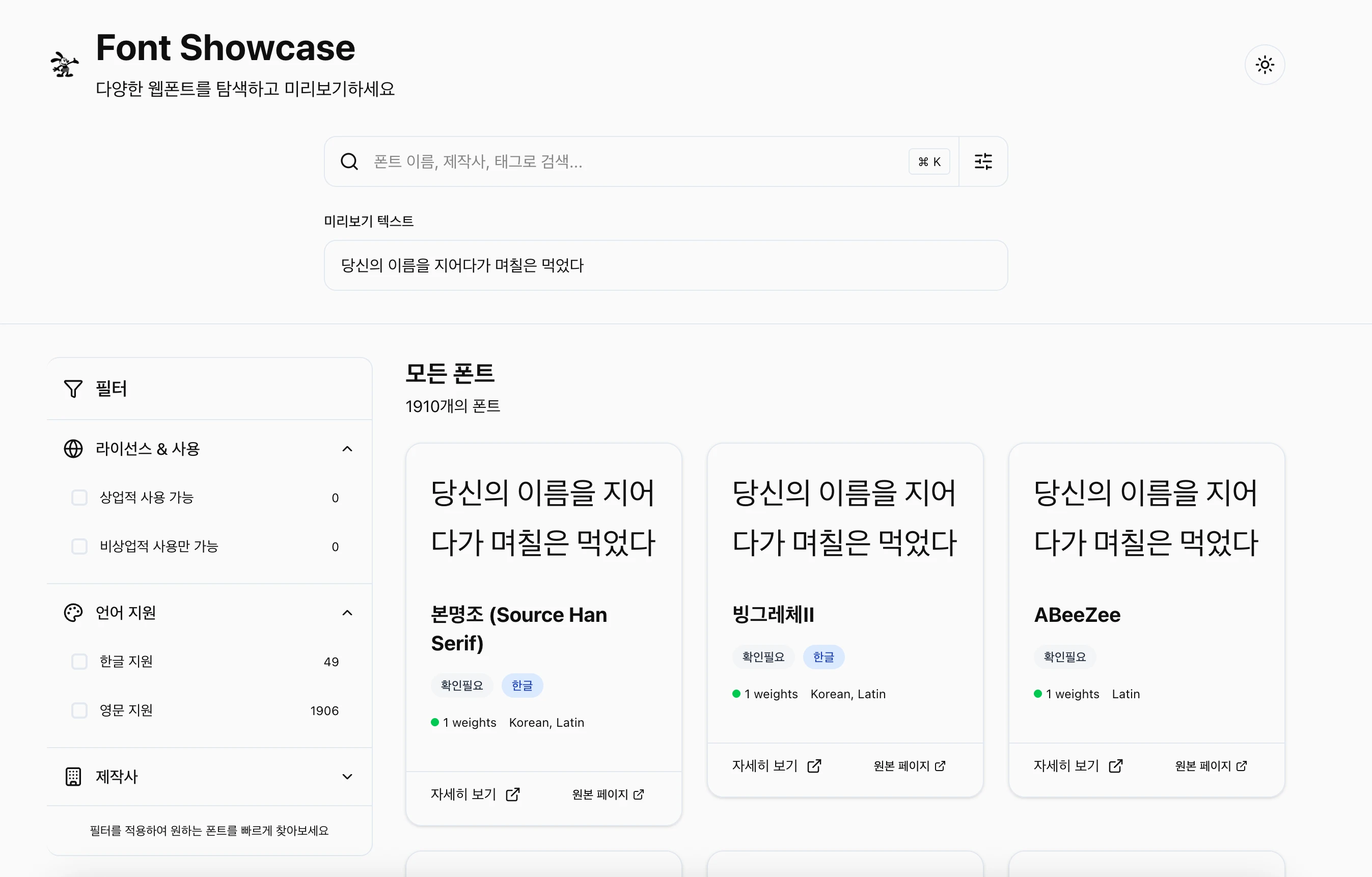Image resolution: width=1372 pixels, height=877 pixels.
Task: Expand the 제작사 section chevron
Action: [x=347, y=776]
